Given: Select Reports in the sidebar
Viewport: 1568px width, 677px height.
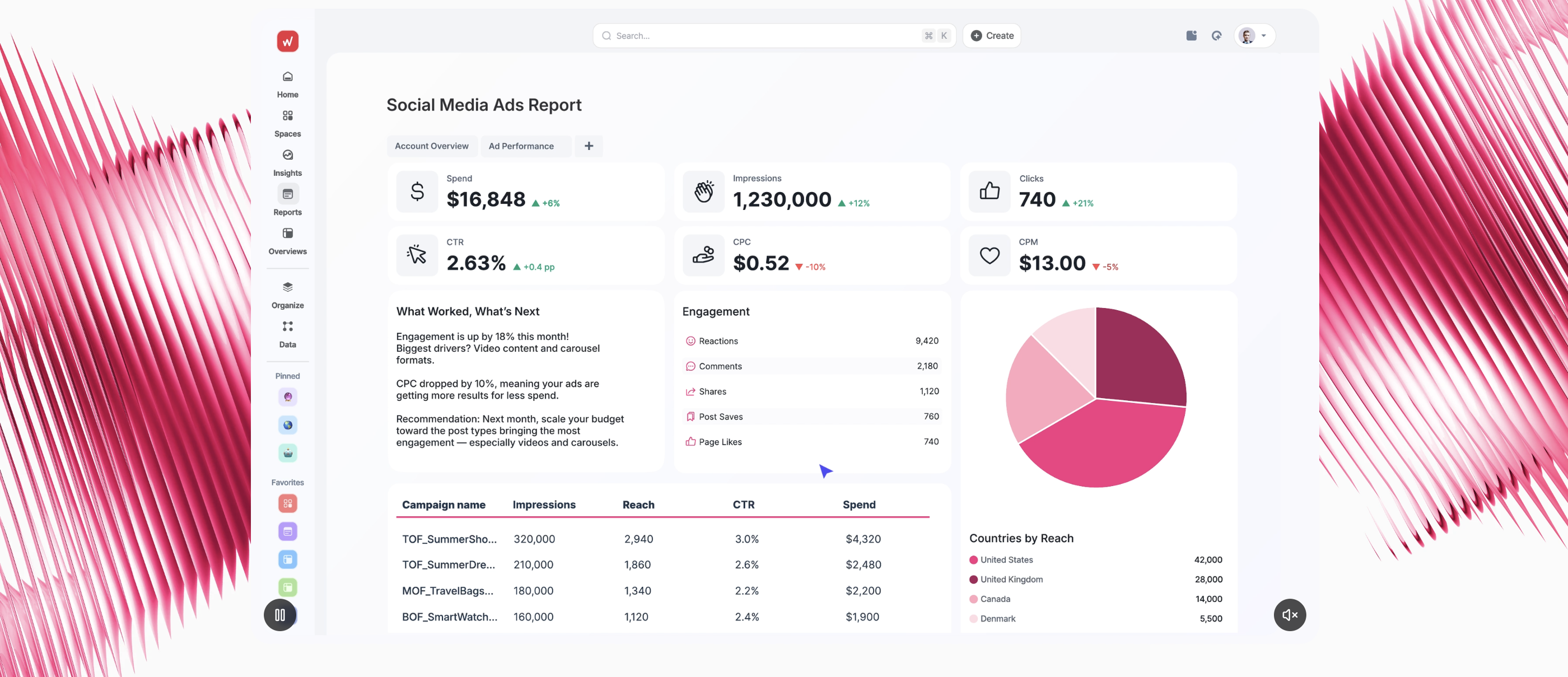Looking at the screenshot, I should pyautogui.click(x=287, y=198).
